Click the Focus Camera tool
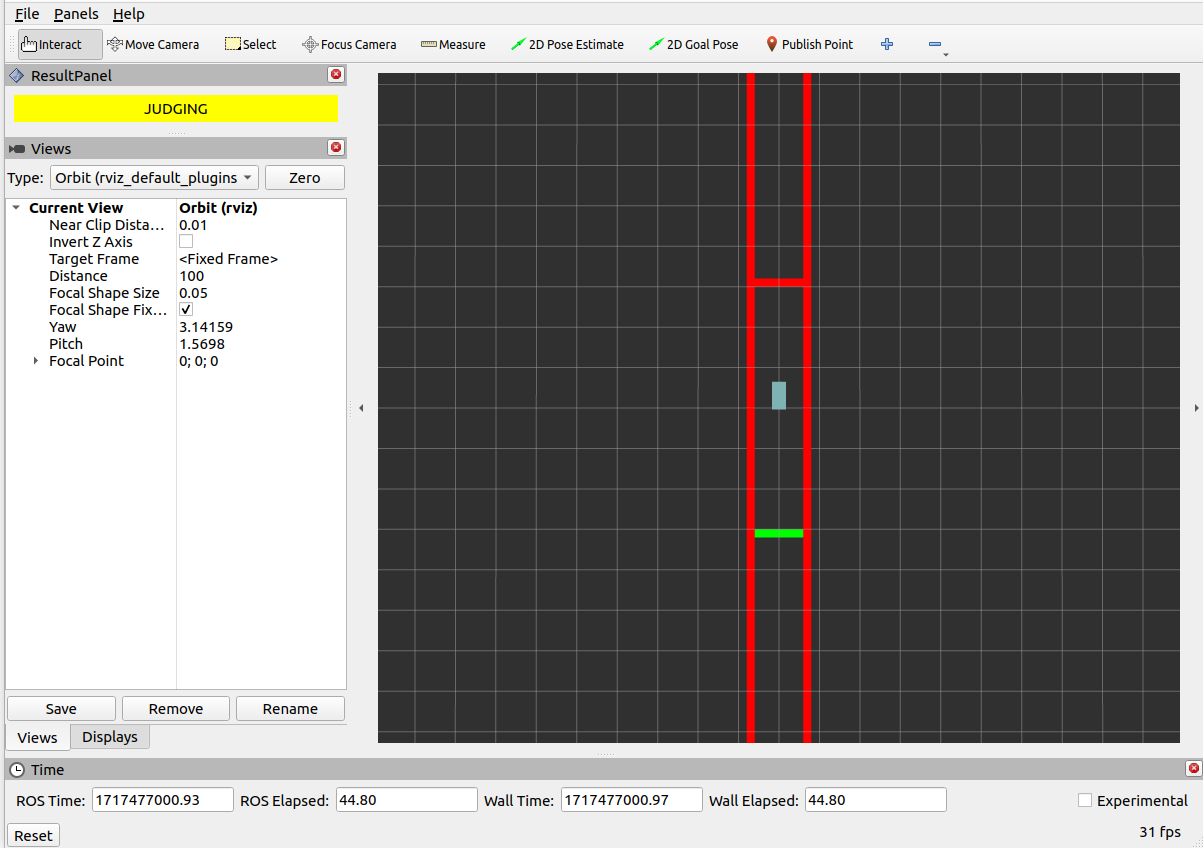The height and width of the screenshot is (848, 1203). click(x=349, y=44)
